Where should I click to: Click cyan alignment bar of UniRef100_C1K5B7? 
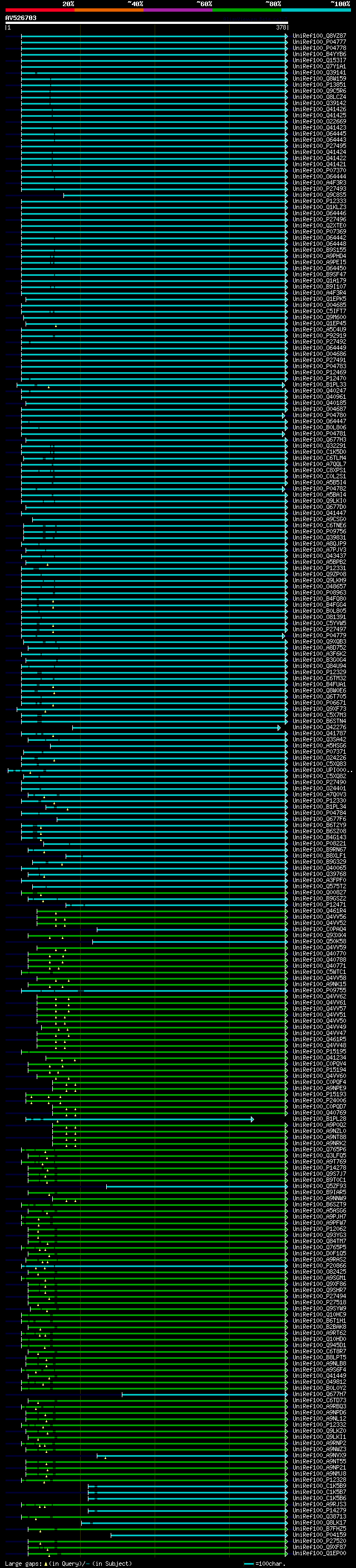(188, 1493)
